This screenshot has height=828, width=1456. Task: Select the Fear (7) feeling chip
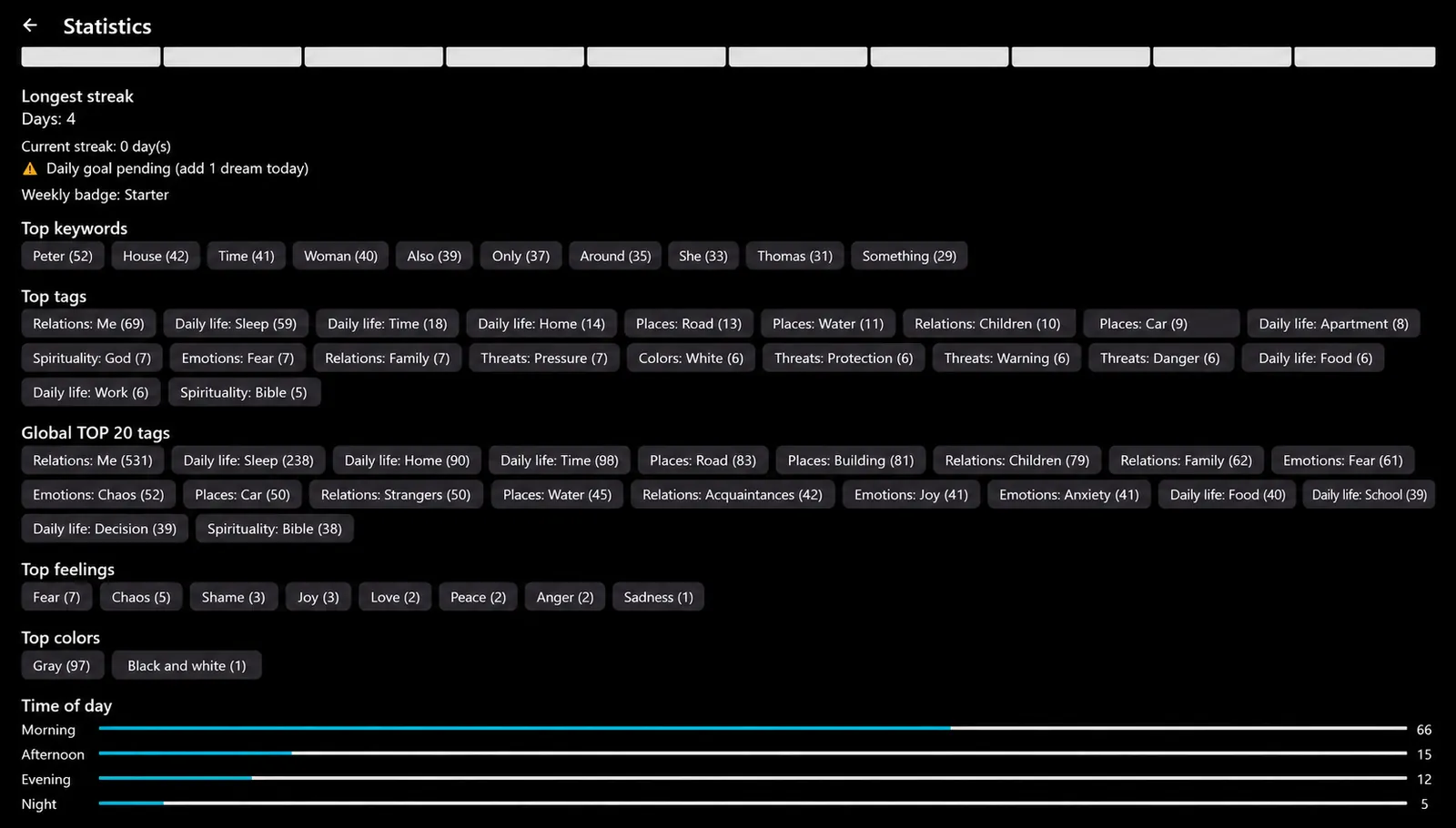[x=56, y=598]
